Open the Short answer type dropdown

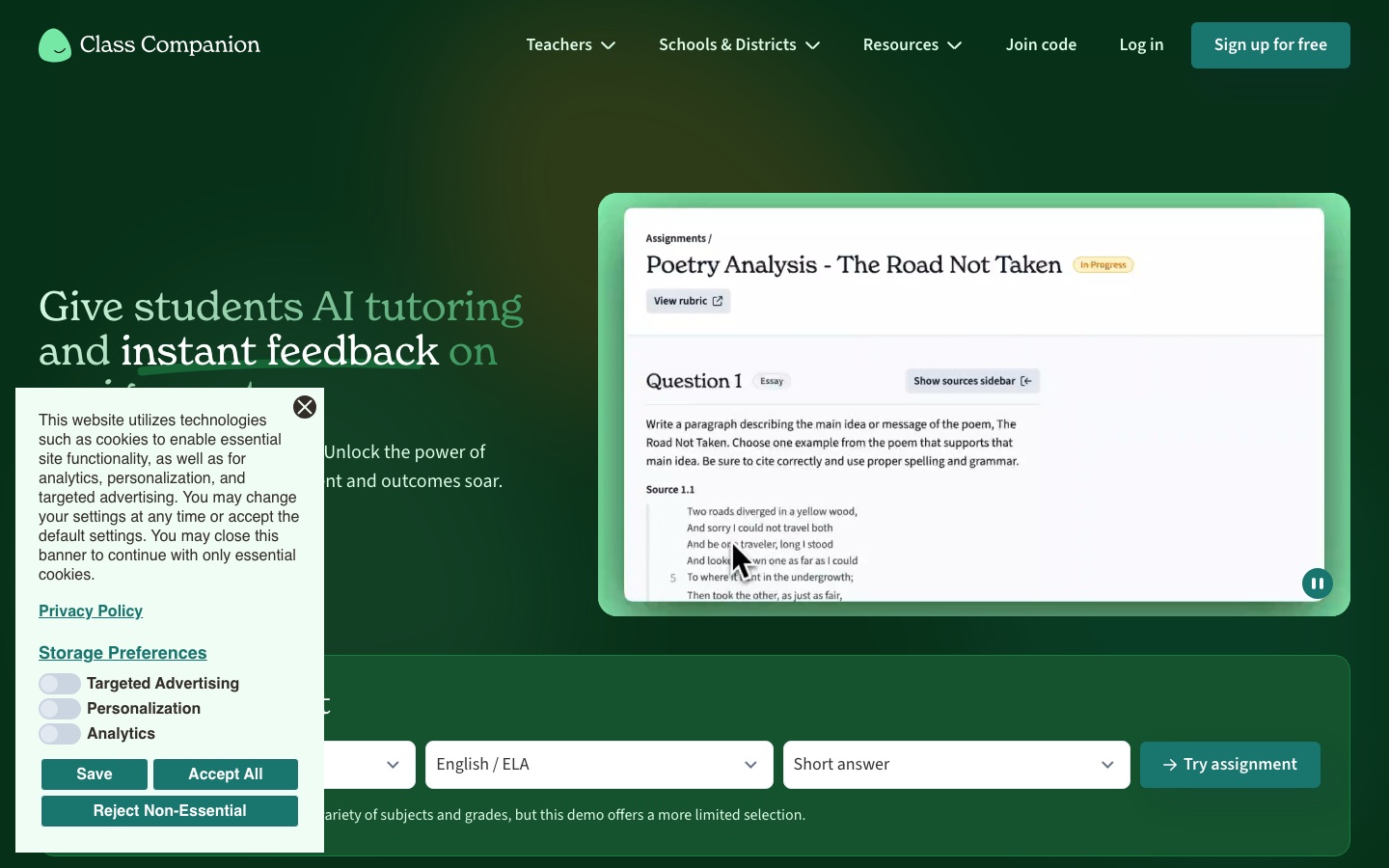click(956, 765)
